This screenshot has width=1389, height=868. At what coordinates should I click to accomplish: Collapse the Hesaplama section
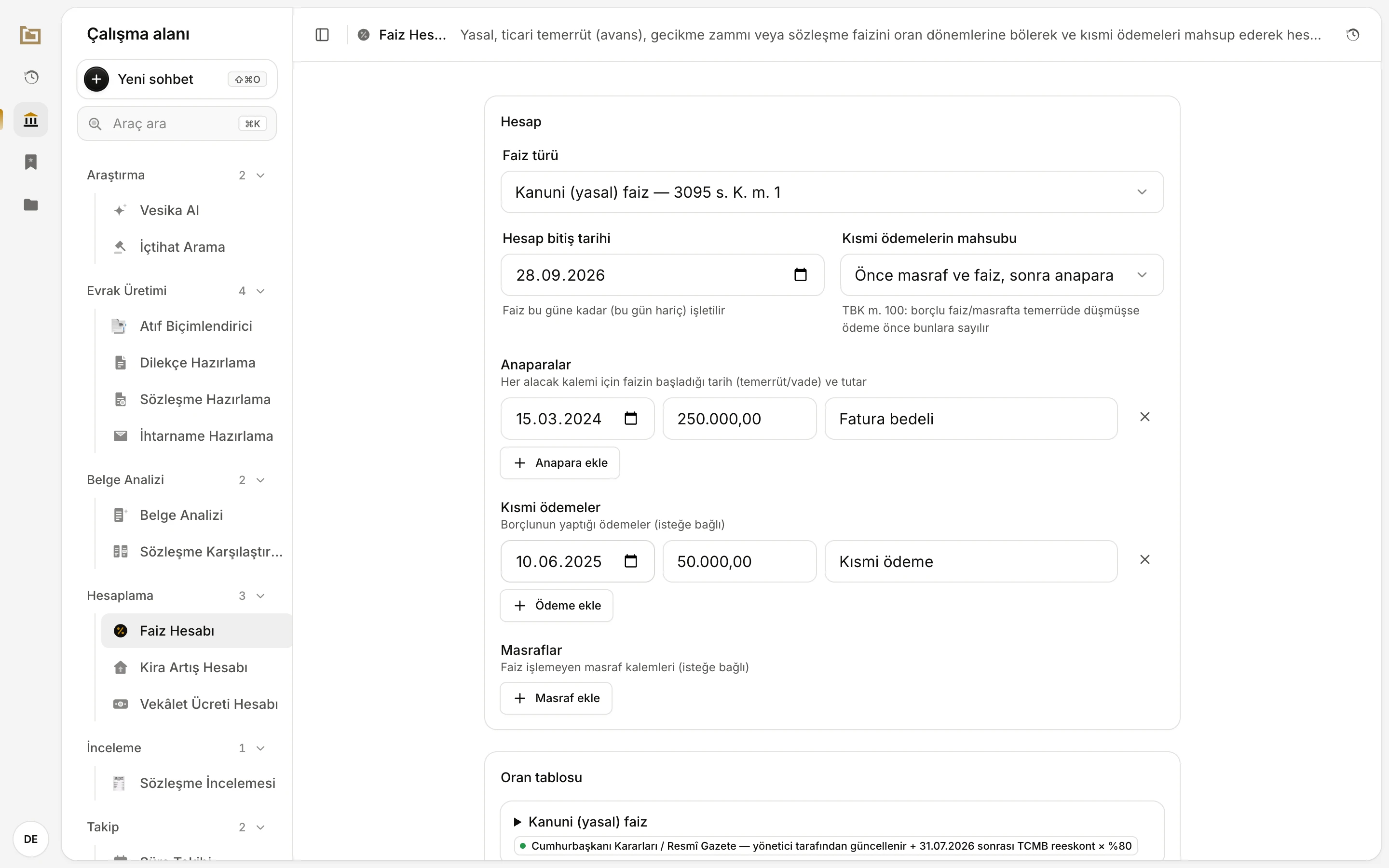pyautogui.click(x=260, y=596)
